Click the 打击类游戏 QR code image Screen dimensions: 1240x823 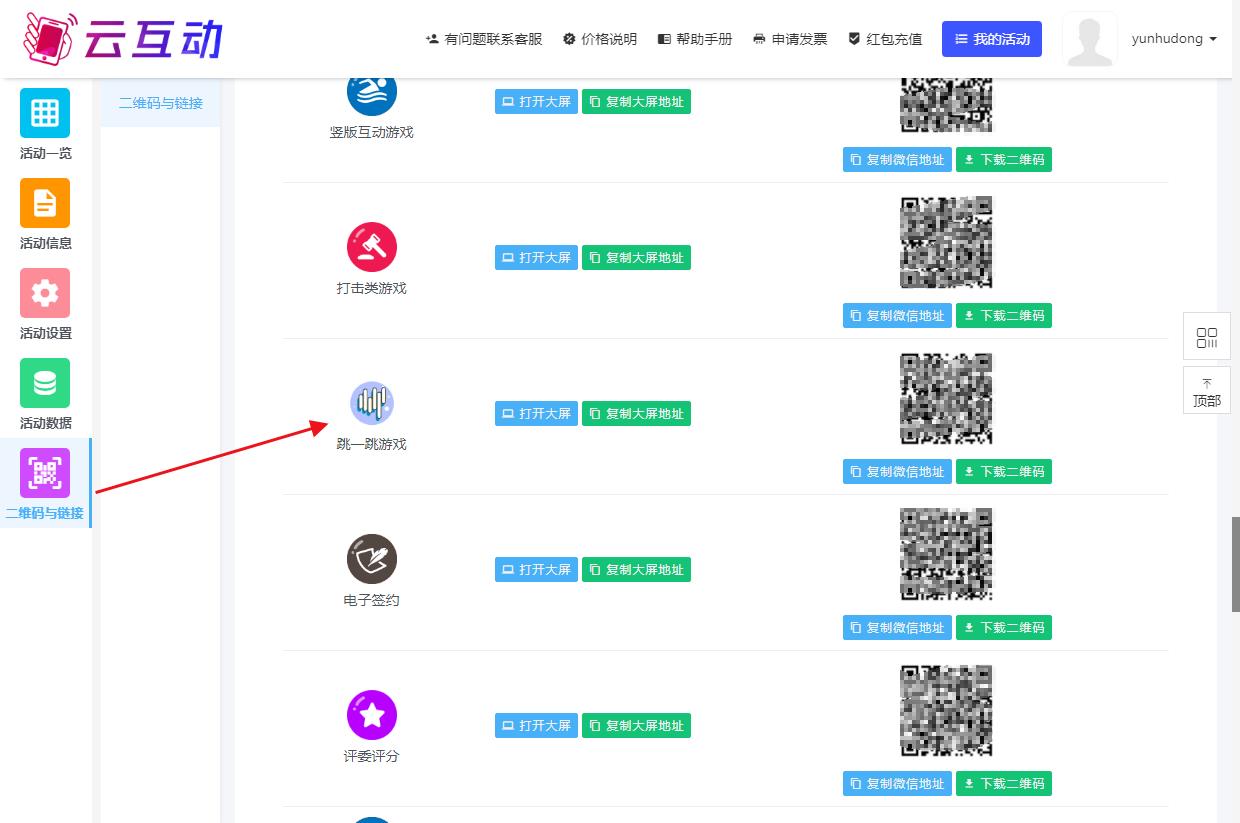click(x=946, y=243)
